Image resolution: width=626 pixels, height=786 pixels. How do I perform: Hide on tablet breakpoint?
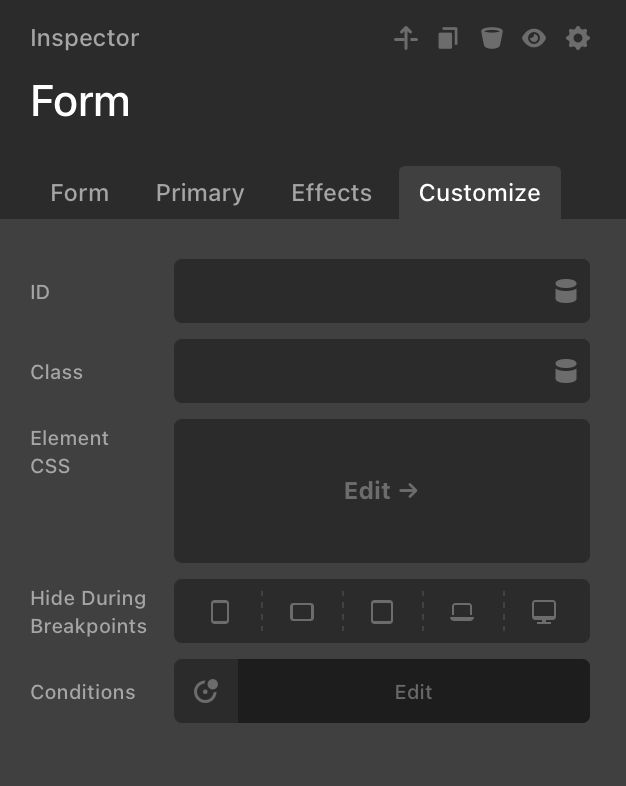382,611
